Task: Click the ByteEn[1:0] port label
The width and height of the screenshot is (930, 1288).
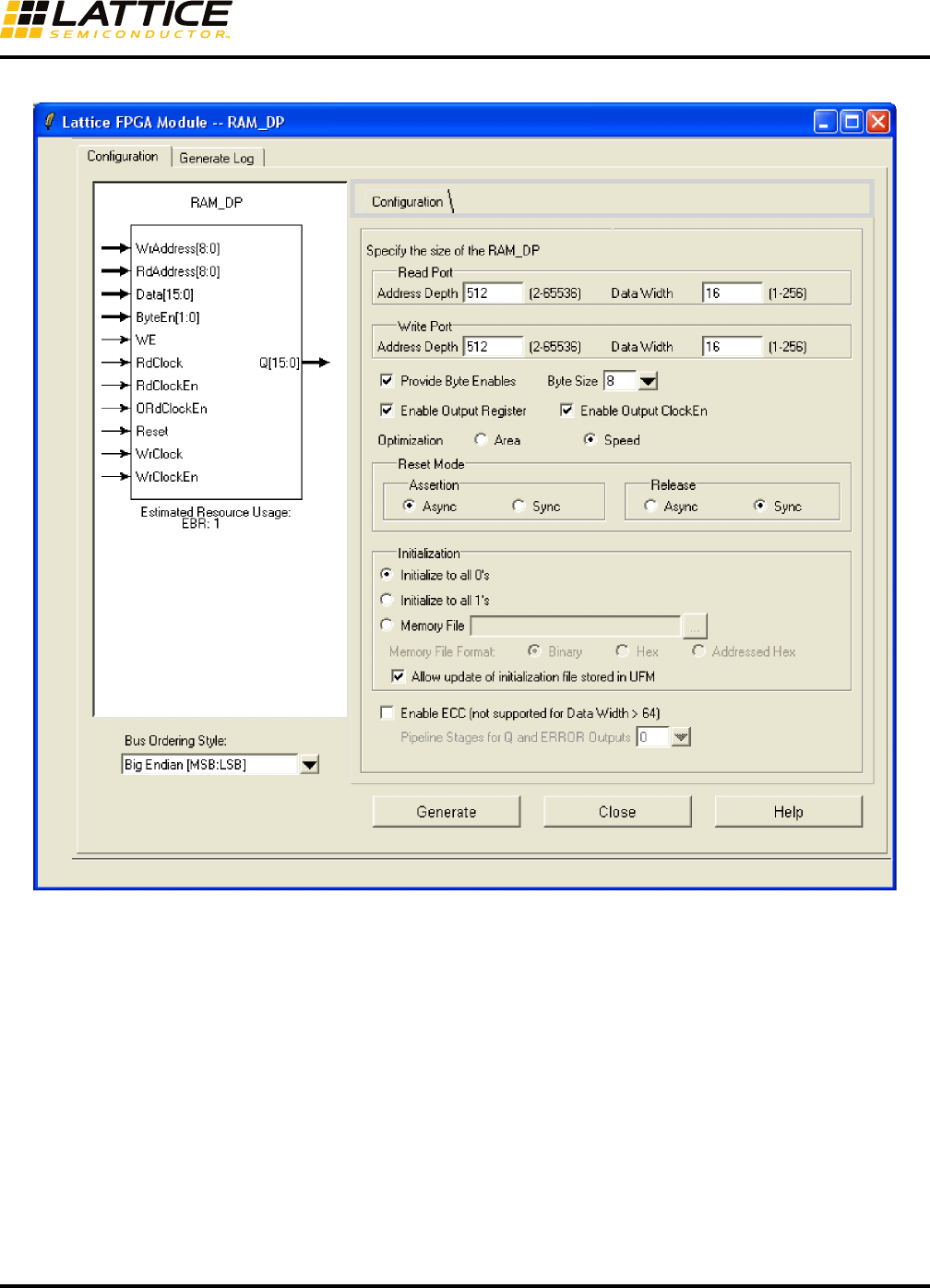Action: pyautogui.click(x=168, y=316)
